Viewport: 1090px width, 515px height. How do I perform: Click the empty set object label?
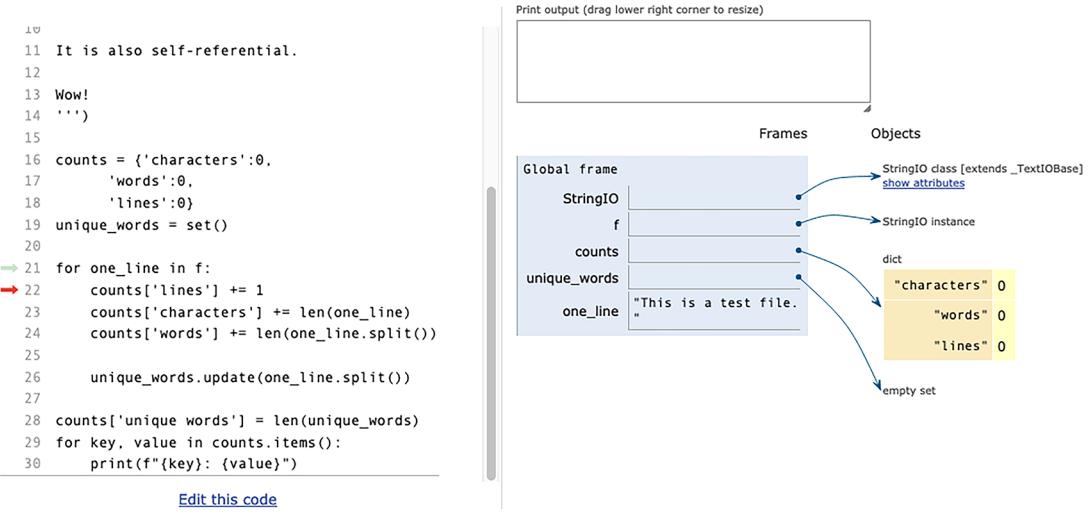click(909, 391)
